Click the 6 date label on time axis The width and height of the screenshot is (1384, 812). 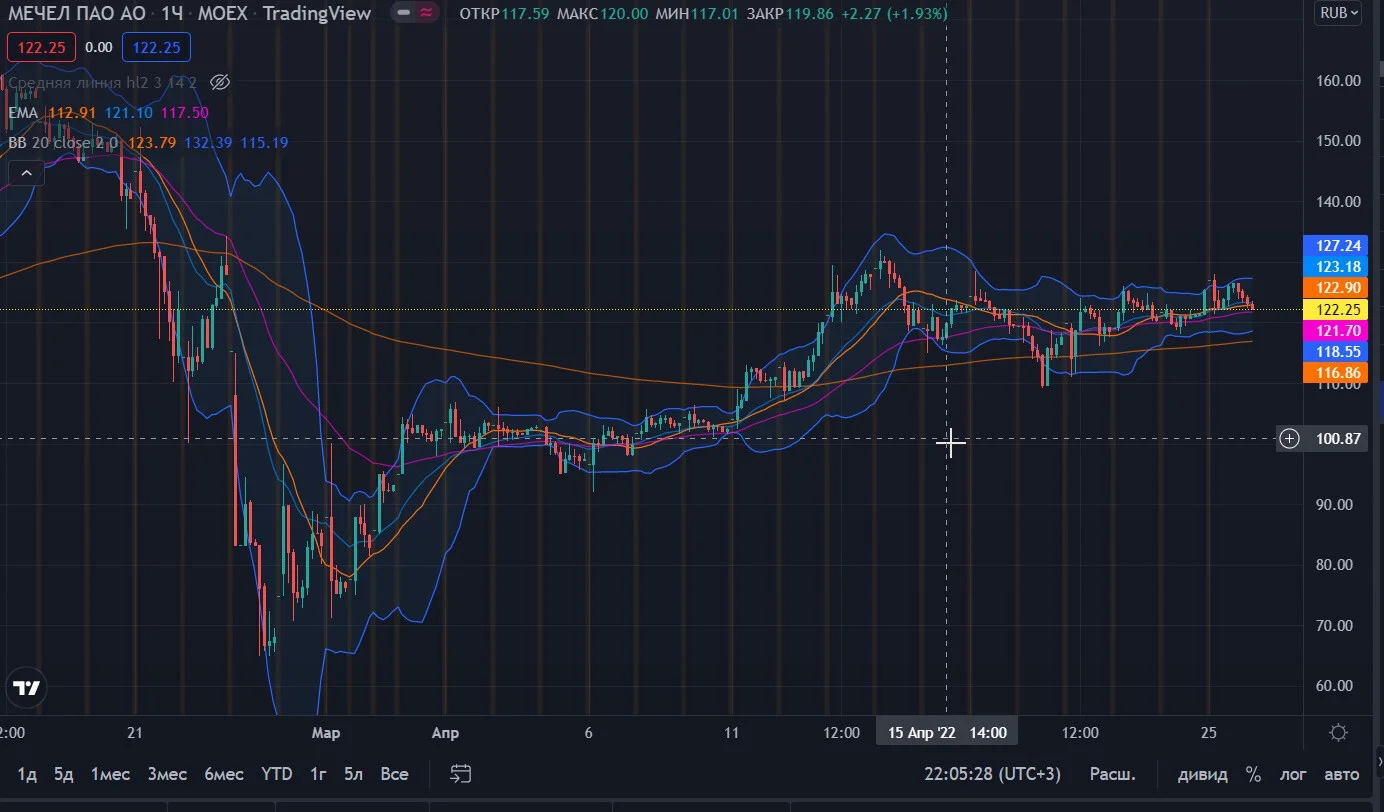tap(589, 733)
